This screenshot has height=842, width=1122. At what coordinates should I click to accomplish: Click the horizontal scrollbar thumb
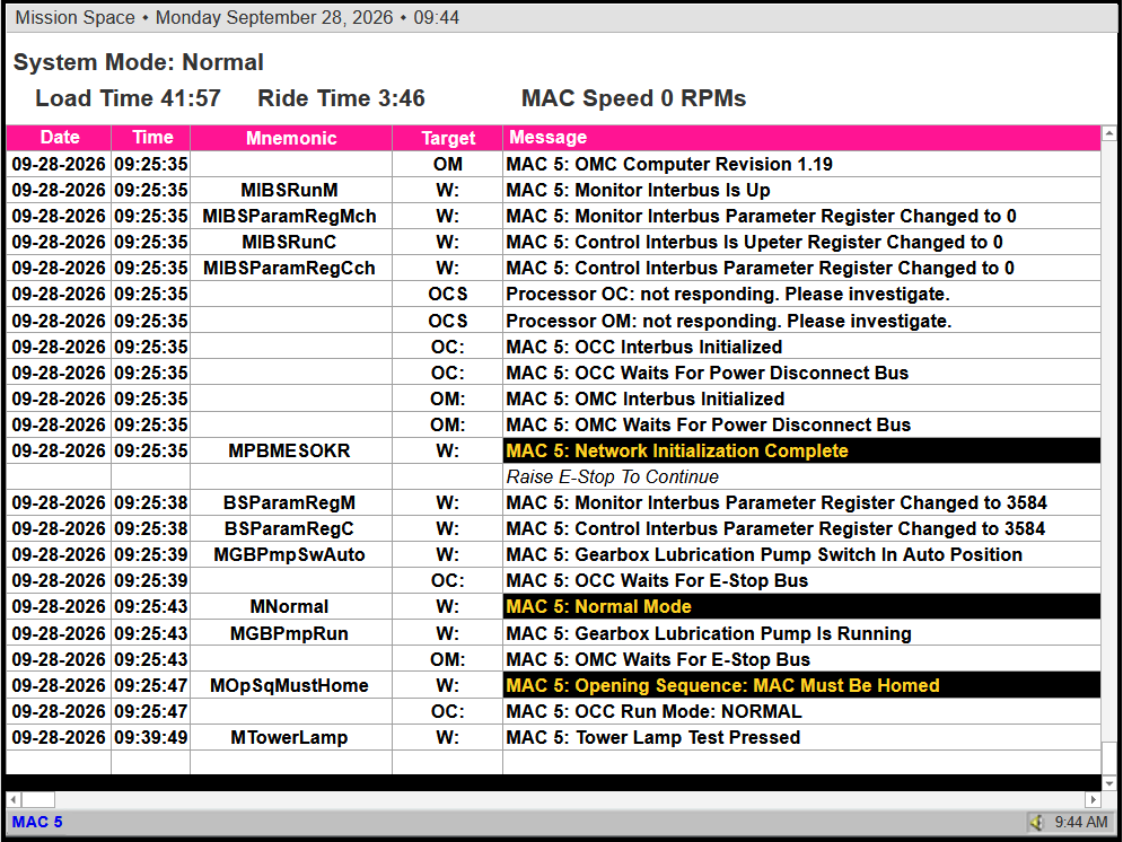[38, 799]
